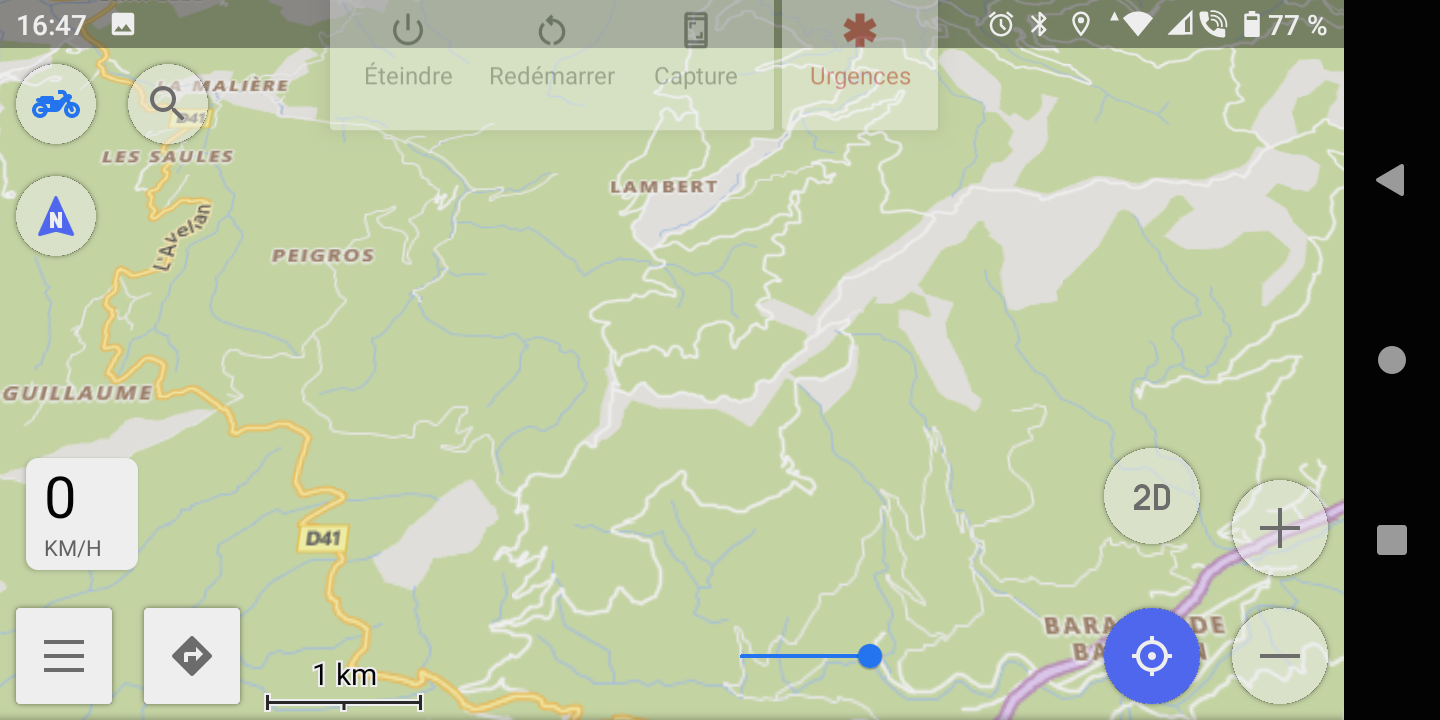
Task: Center map on my location
Action: tap(1152, 656)
